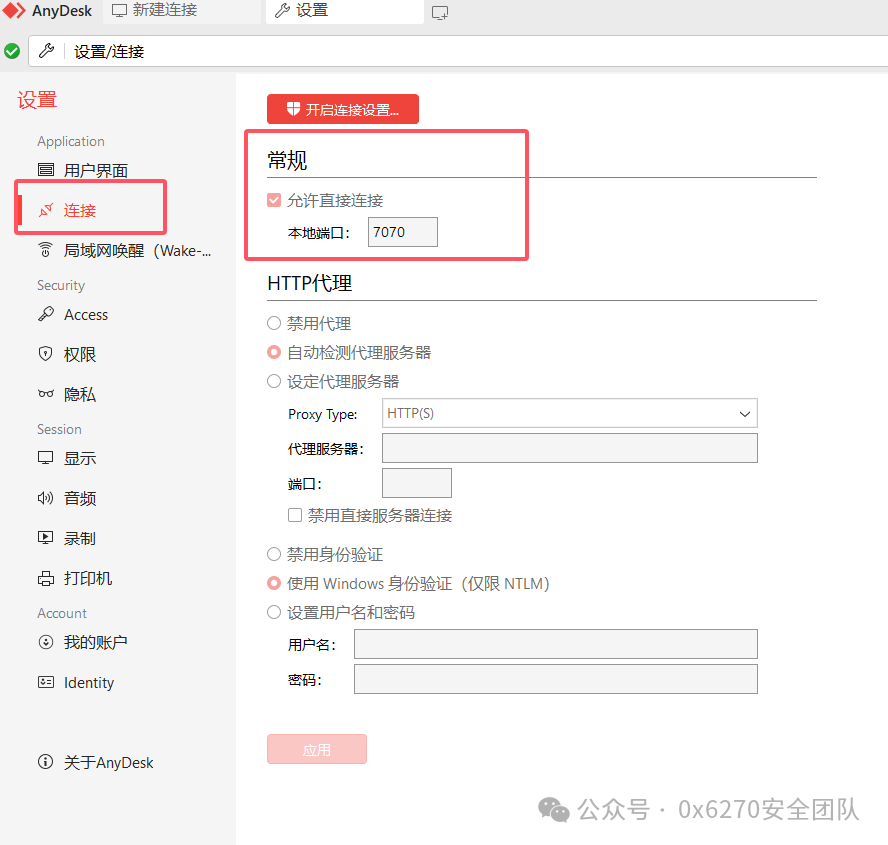Click the Identity card icon
Image resolution: width=888 pixels, height=845 pixels.
[46, 682]
